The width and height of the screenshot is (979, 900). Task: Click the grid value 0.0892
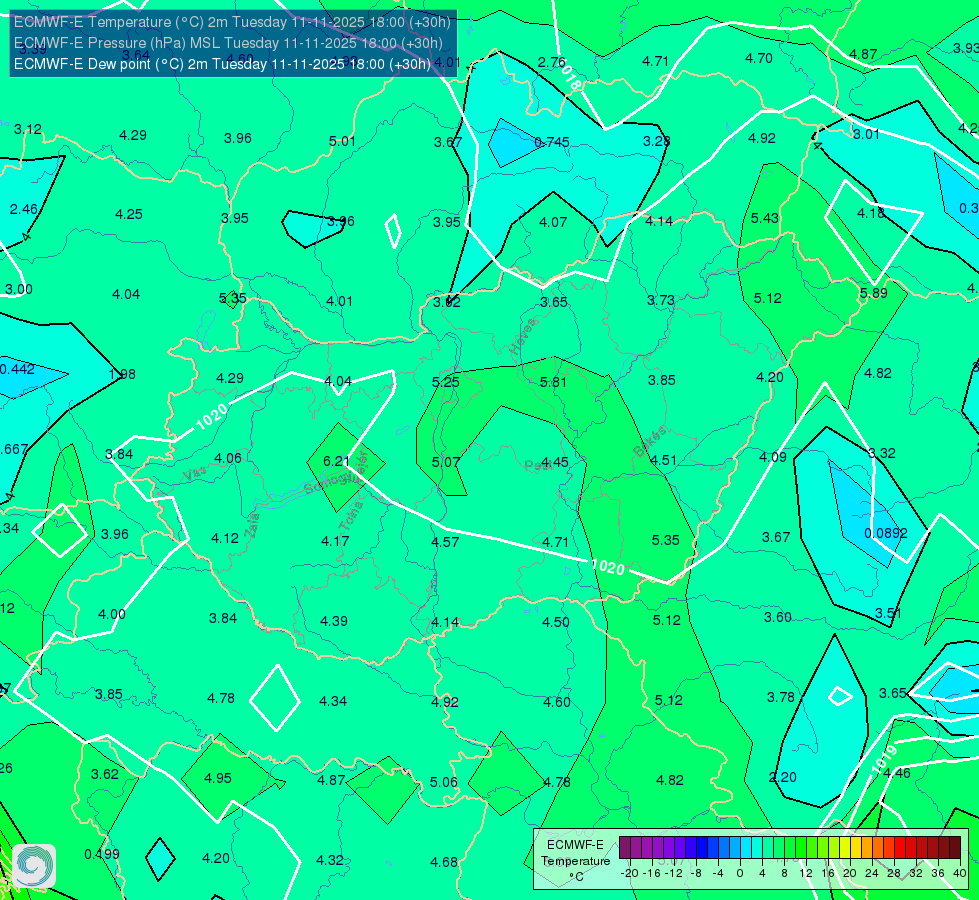(x=886, y=533)
